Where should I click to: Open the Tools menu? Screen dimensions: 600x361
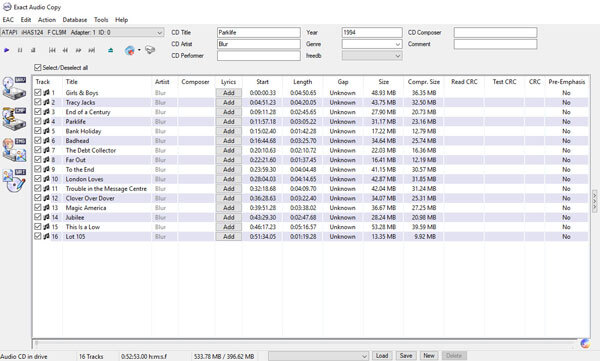point(101,20)
